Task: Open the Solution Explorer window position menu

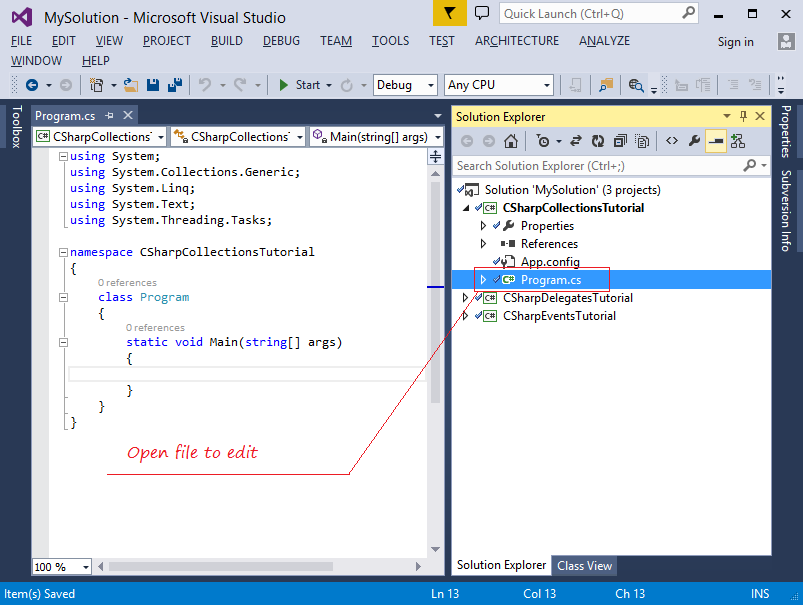Action: click(x=727, y=116)
